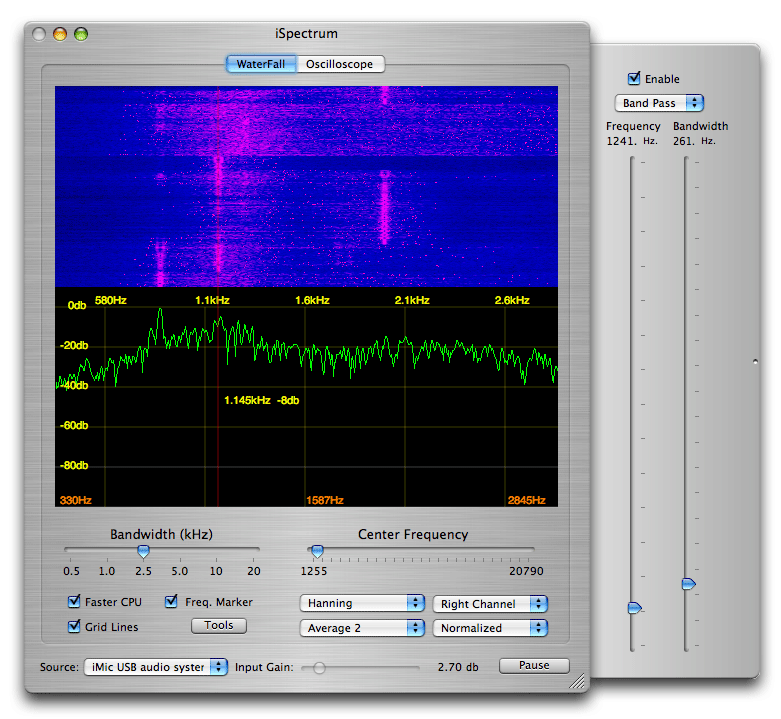Click the Tools button

pos(219,626)
